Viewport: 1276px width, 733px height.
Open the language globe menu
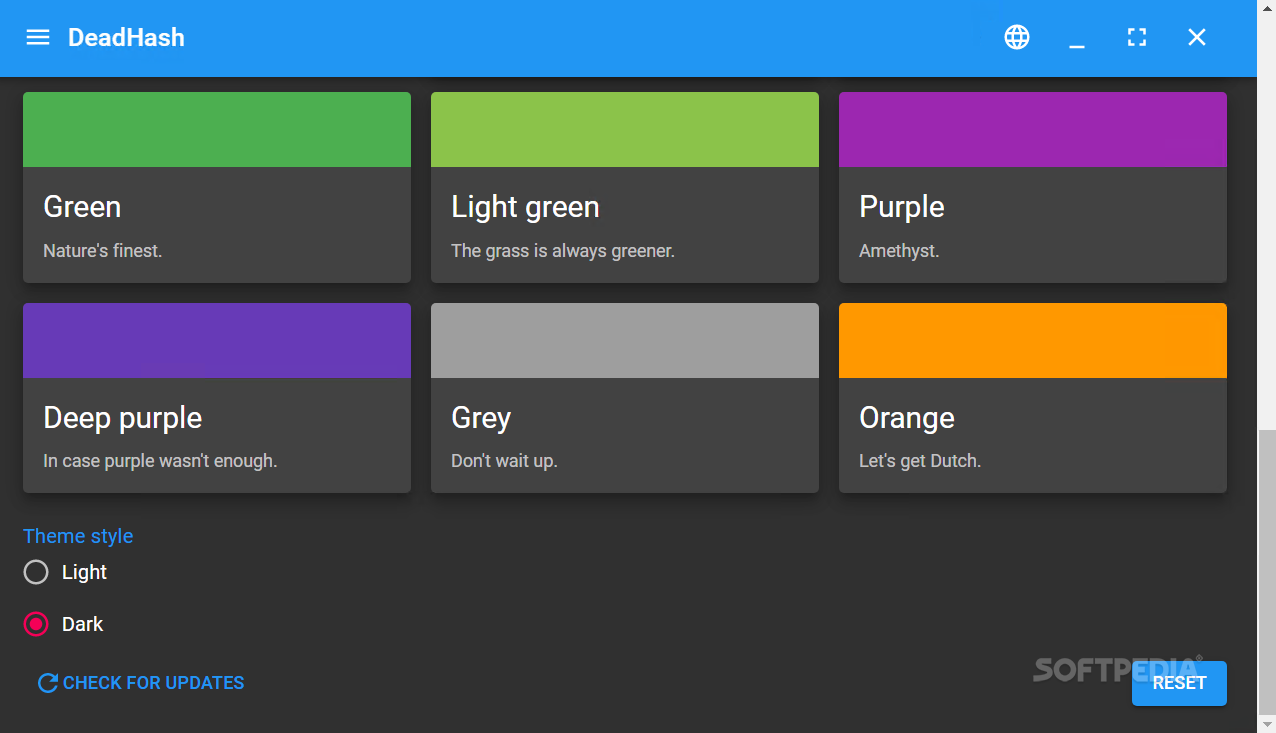click(x=1017, y=37)
